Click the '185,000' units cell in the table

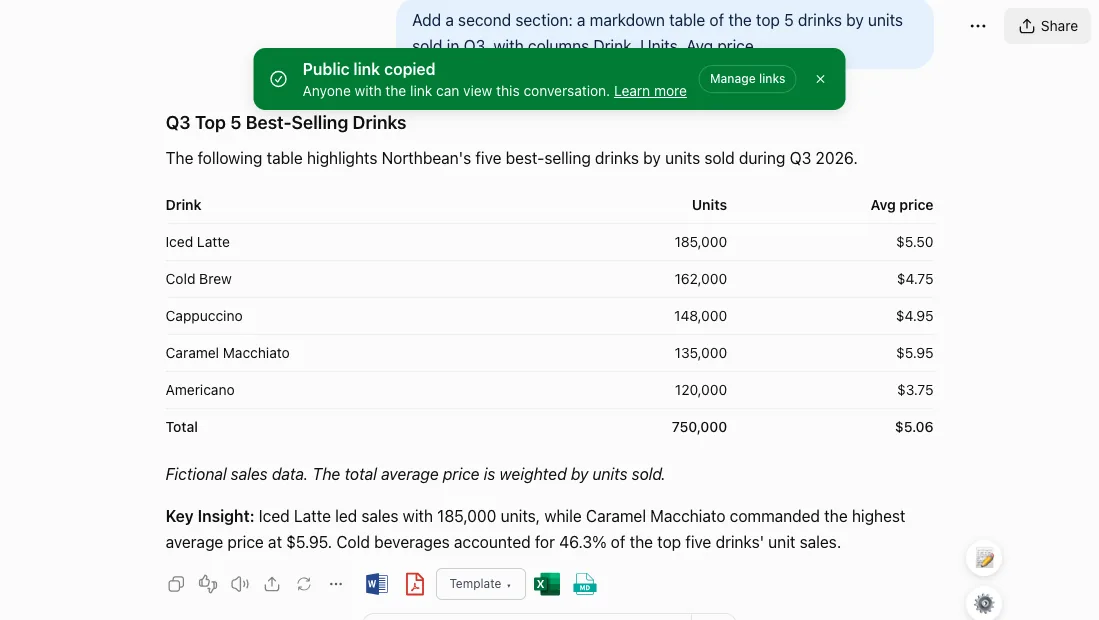pyautogui.click(x=701, y=242)
